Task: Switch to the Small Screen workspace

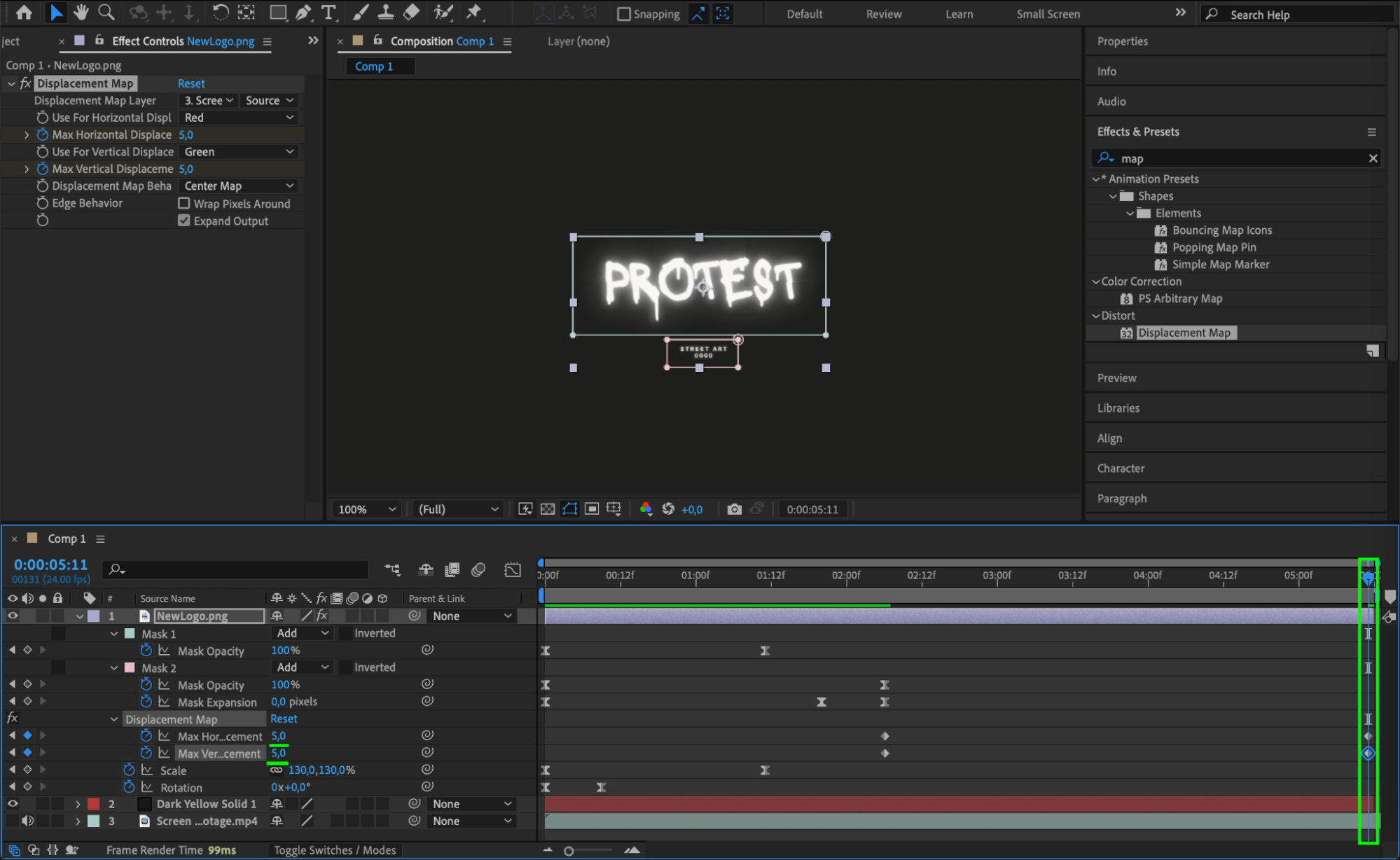Action: coord(1048,14)
